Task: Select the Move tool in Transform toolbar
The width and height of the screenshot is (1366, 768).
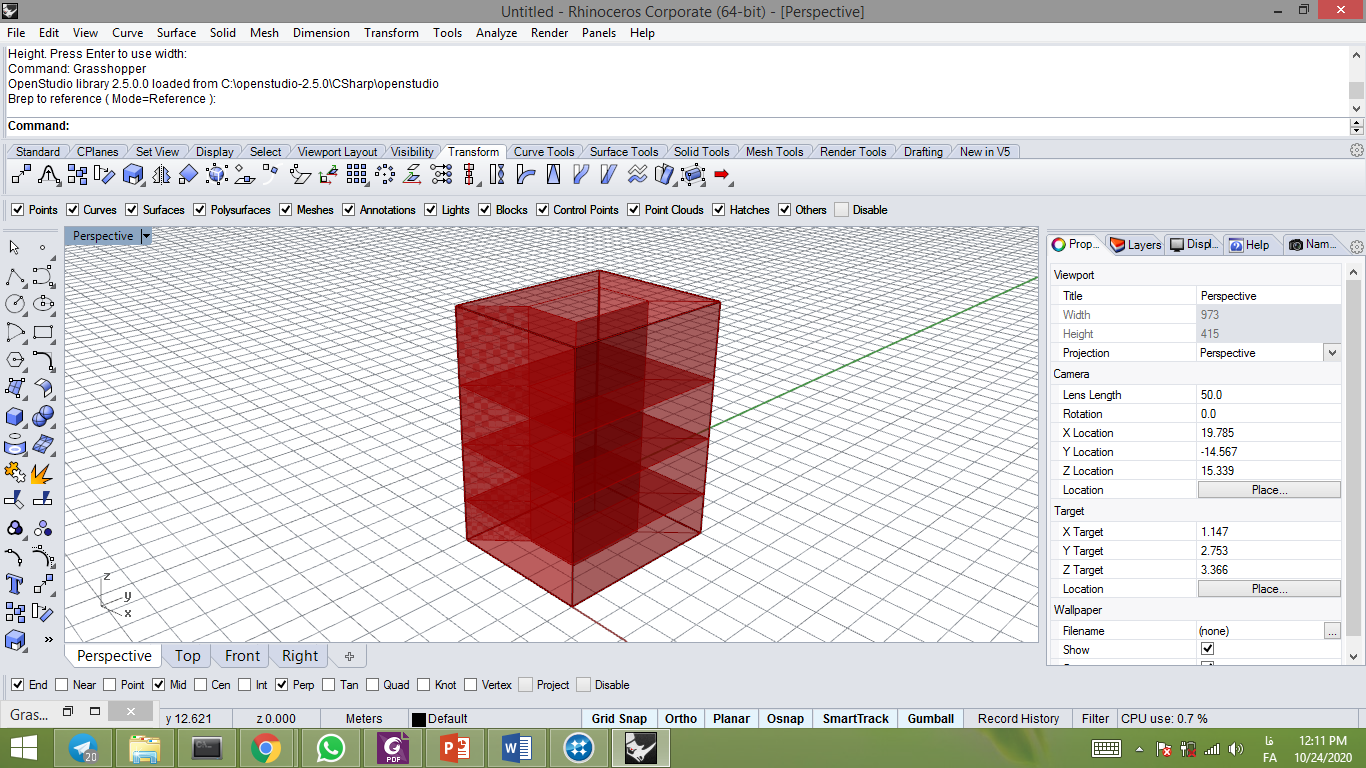Action: 21,176
